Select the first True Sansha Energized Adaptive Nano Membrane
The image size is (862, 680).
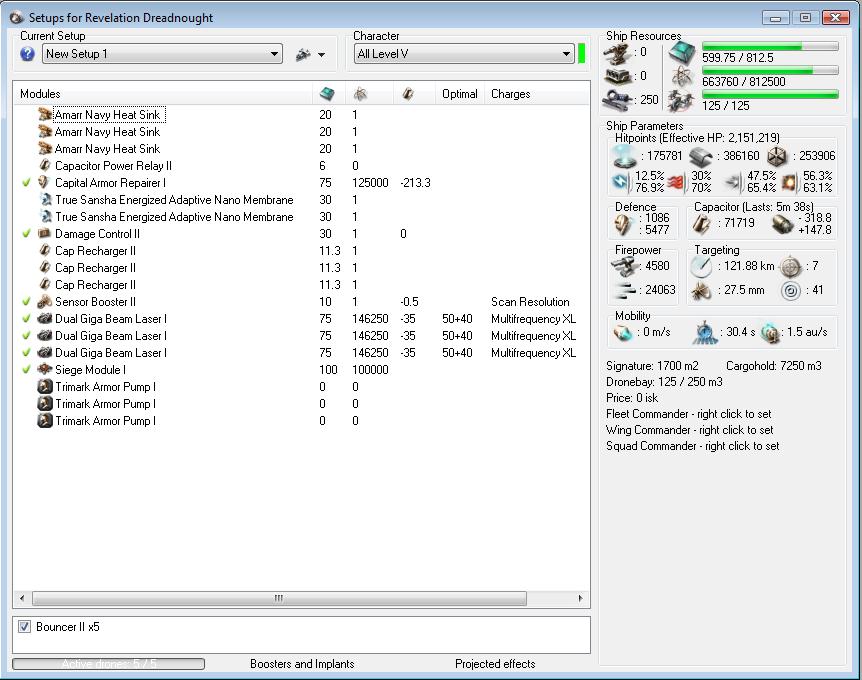[301, 200]
